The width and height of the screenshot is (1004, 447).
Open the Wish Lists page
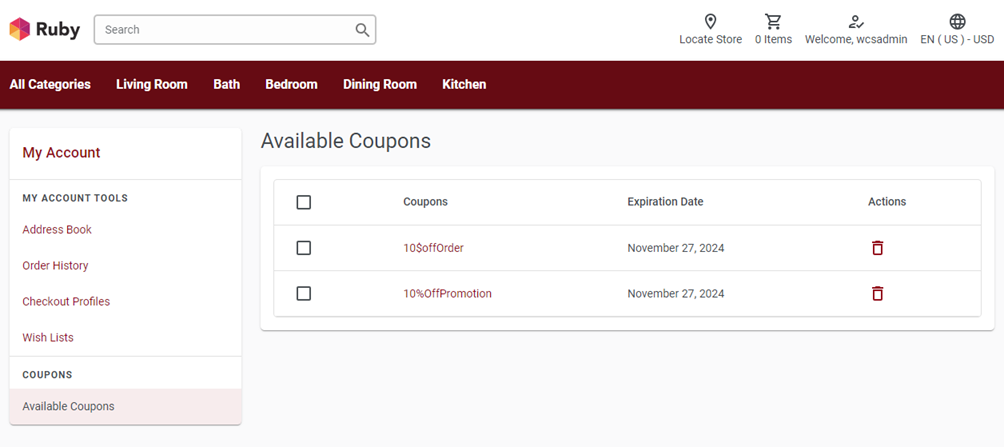click(48, 337)
